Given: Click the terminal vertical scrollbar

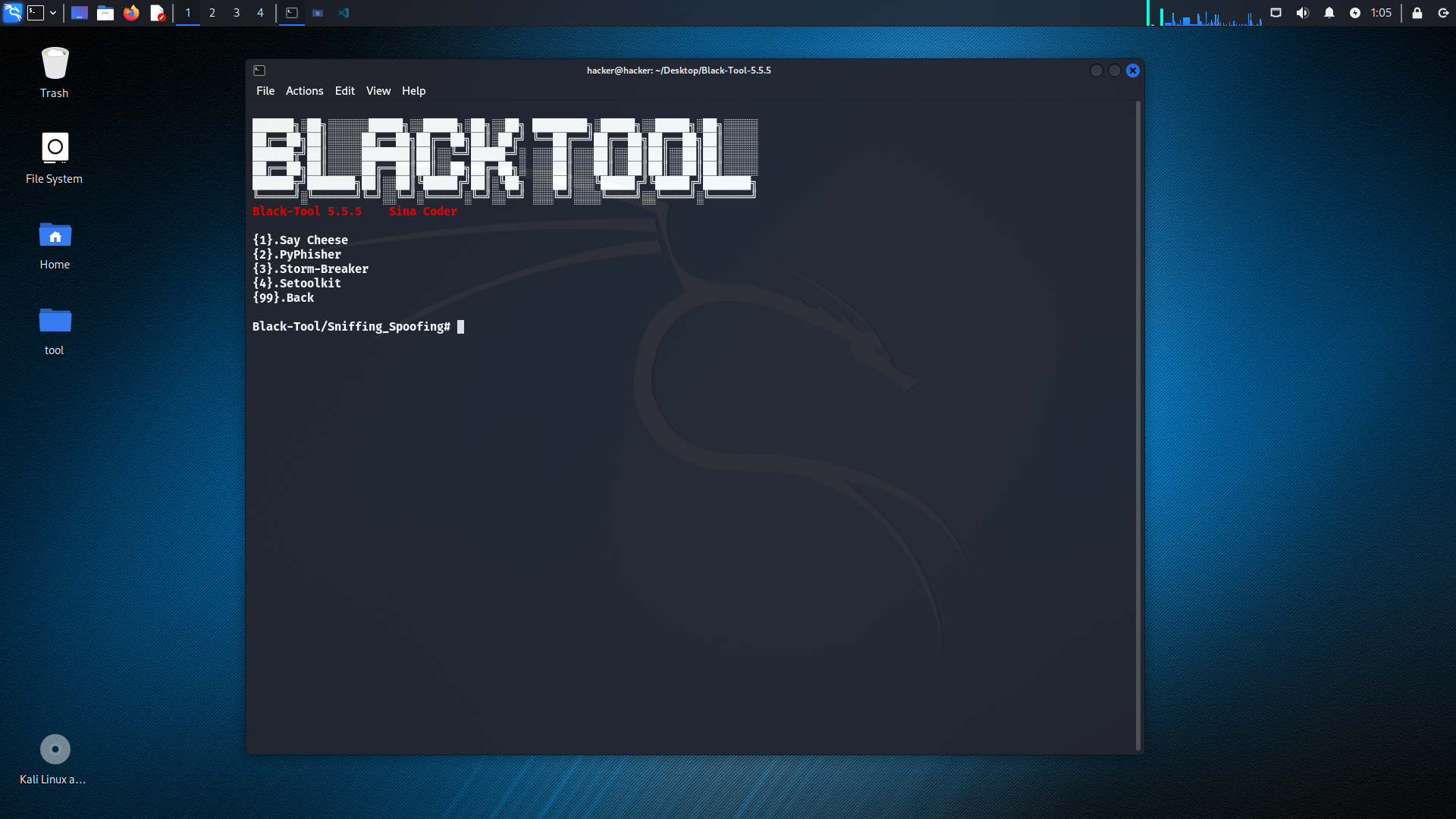Looking at the screenshot, I should coord(1138,425).
